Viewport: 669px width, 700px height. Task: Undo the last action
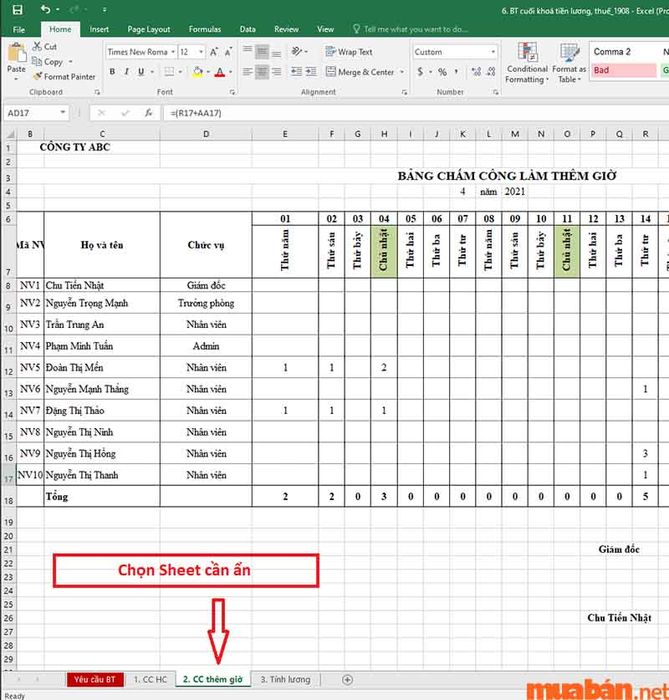tap(46, 9)
